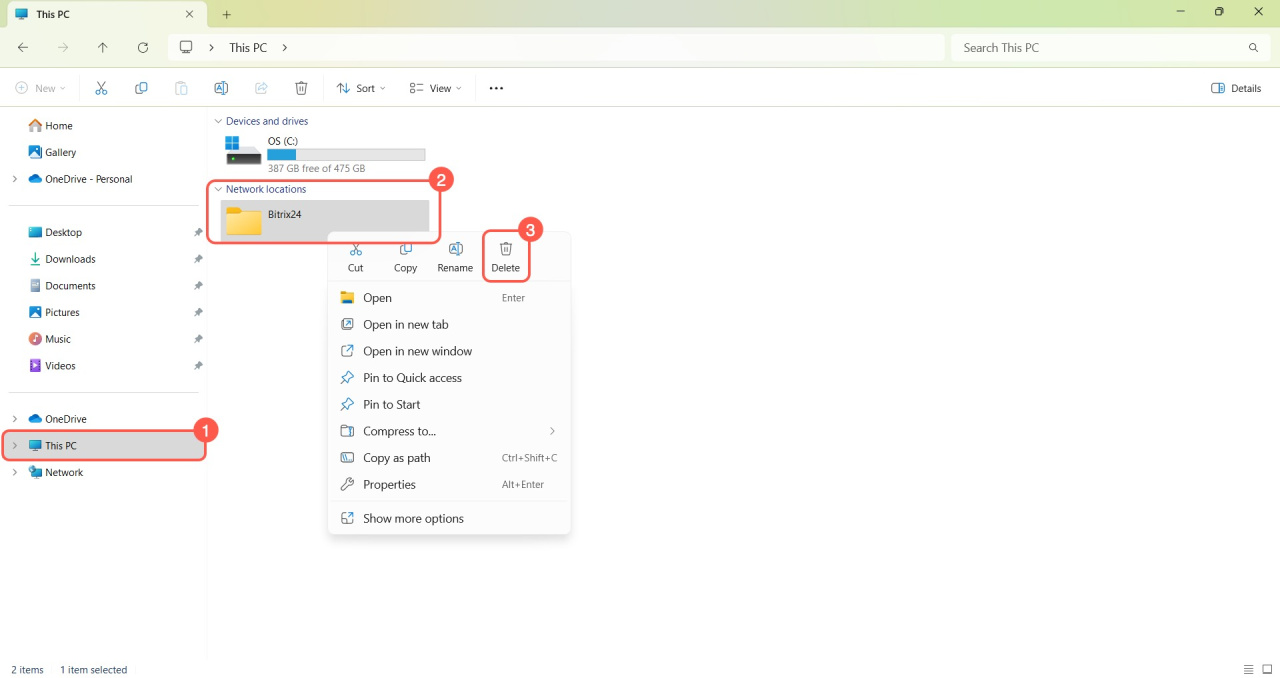Image resolution: width=1280 pixels, height=678 pixels.
Task: Select Properties from context menu
Action: [x=389, y=484]
